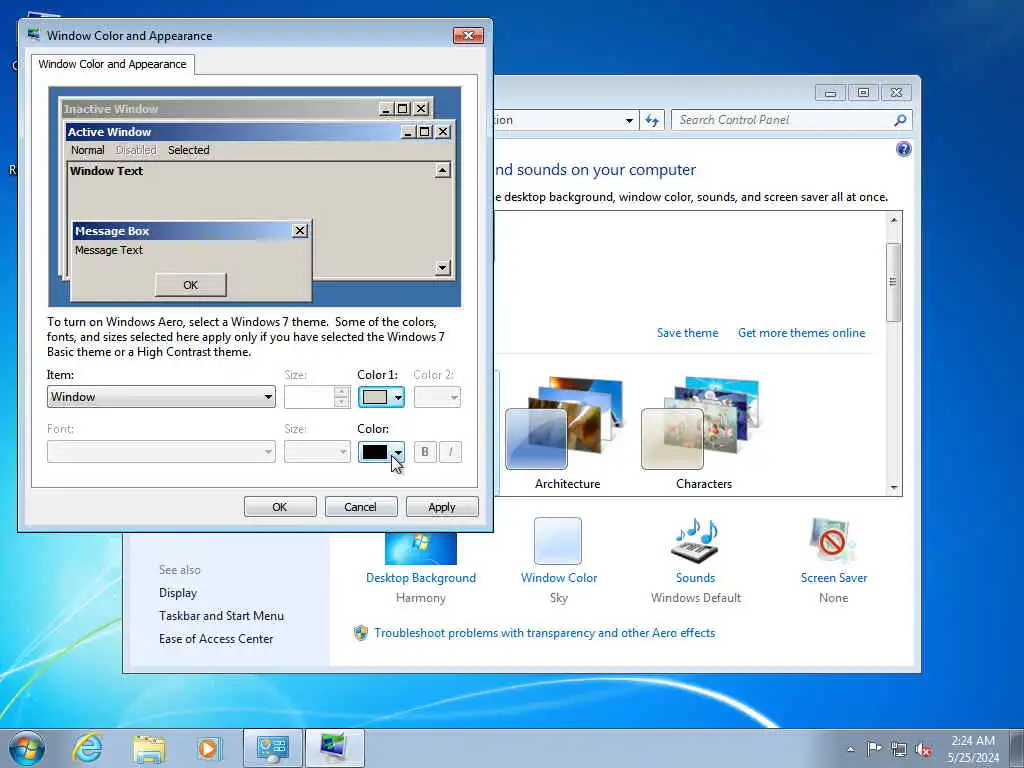Click the themes list scrollbar thumb
The image size is (1024, 768).
[x=893, y=281]
